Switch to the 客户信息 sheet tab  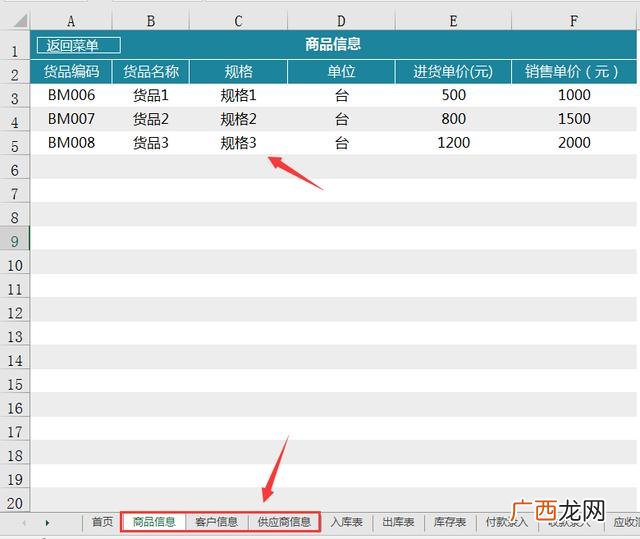click(216, 521)
